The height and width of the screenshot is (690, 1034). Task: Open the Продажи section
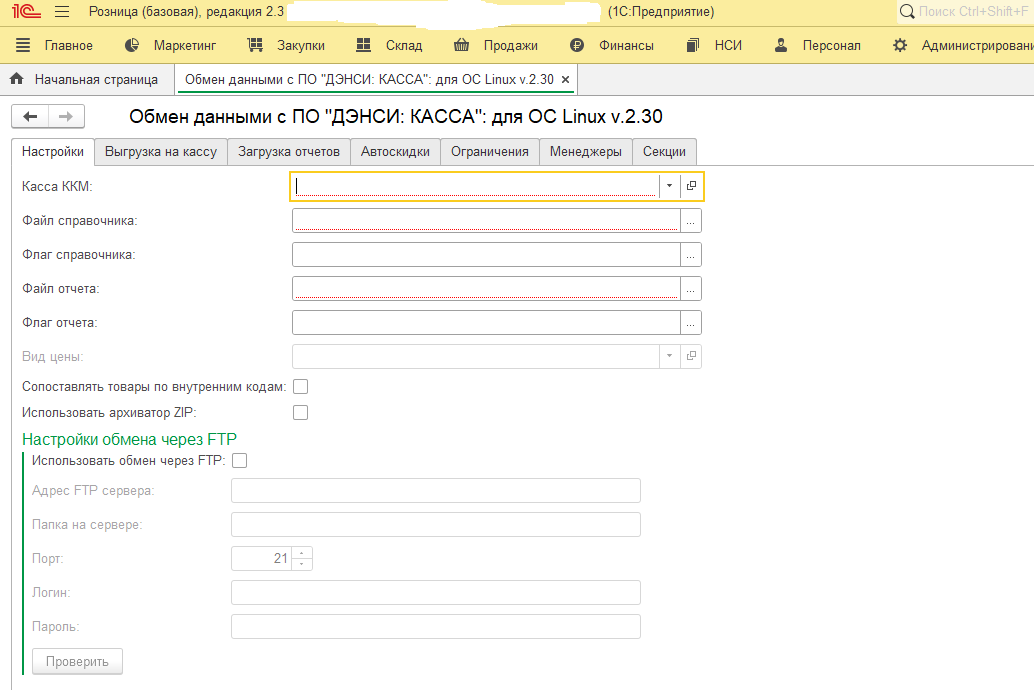510,45
